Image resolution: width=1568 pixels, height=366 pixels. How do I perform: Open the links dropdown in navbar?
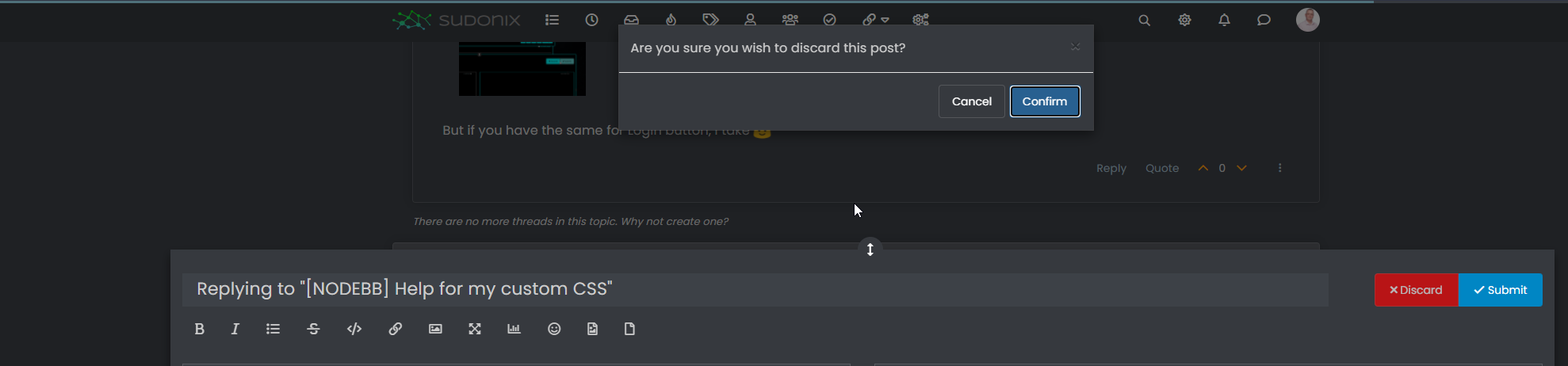click(x=875, y=20)
